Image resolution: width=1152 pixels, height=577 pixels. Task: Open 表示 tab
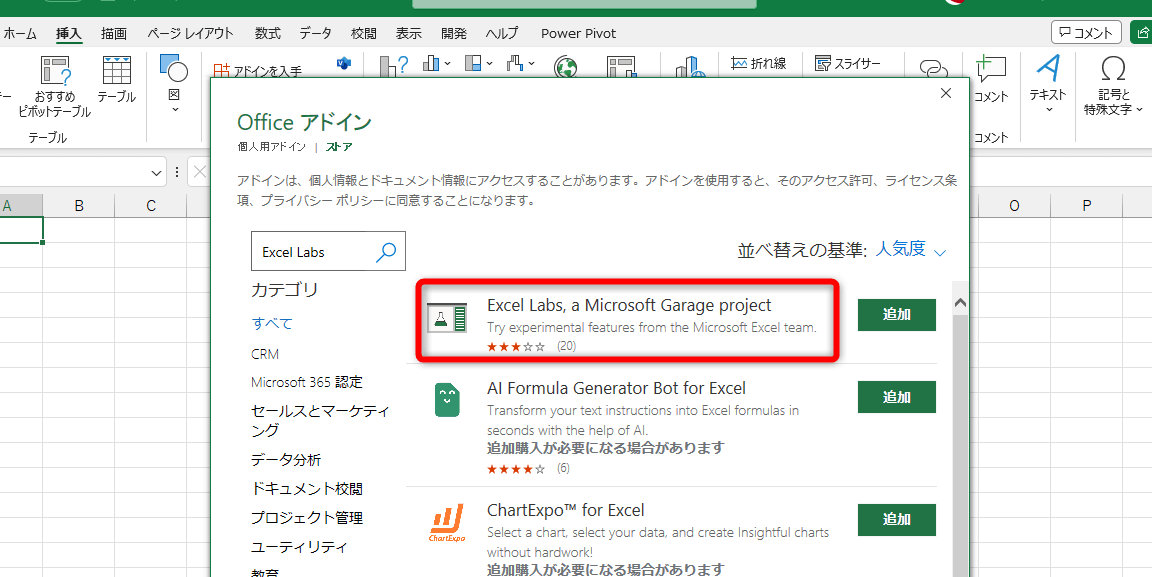point(408,33)
